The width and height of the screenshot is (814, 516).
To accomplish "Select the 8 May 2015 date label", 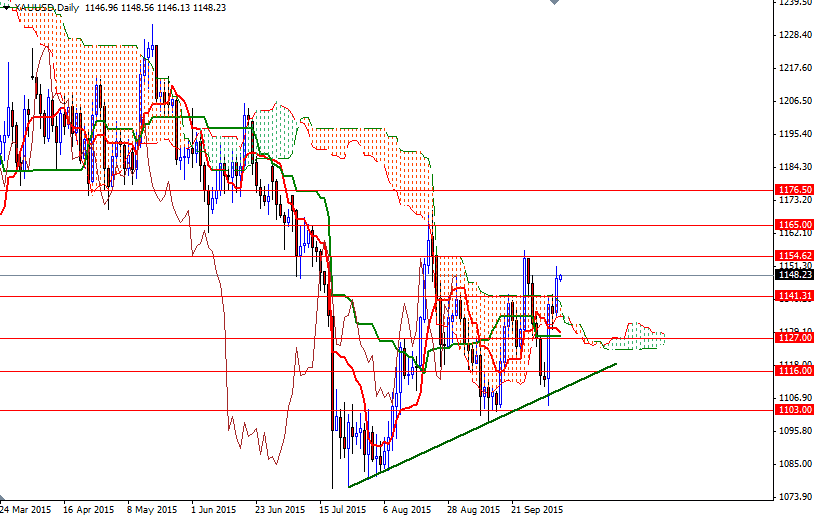I will click(x=151, y=509).
